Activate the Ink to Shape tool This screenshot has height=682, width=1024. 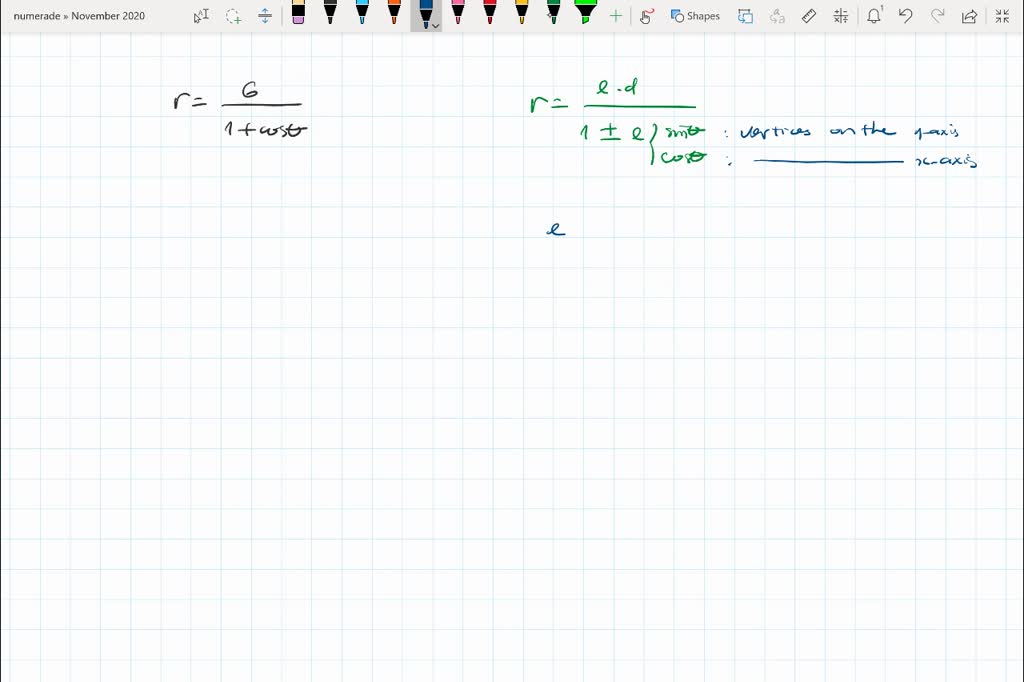coord(744,16)
